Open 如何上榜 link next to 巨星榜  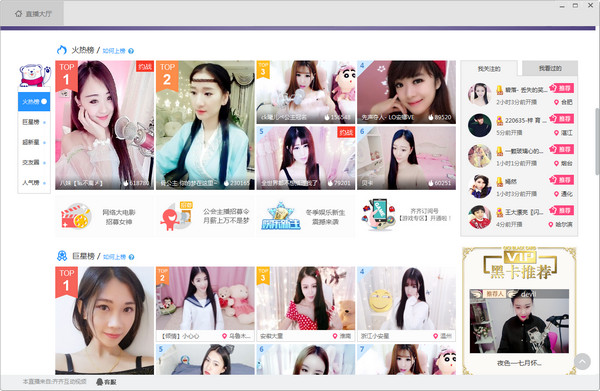coord(114,257)
